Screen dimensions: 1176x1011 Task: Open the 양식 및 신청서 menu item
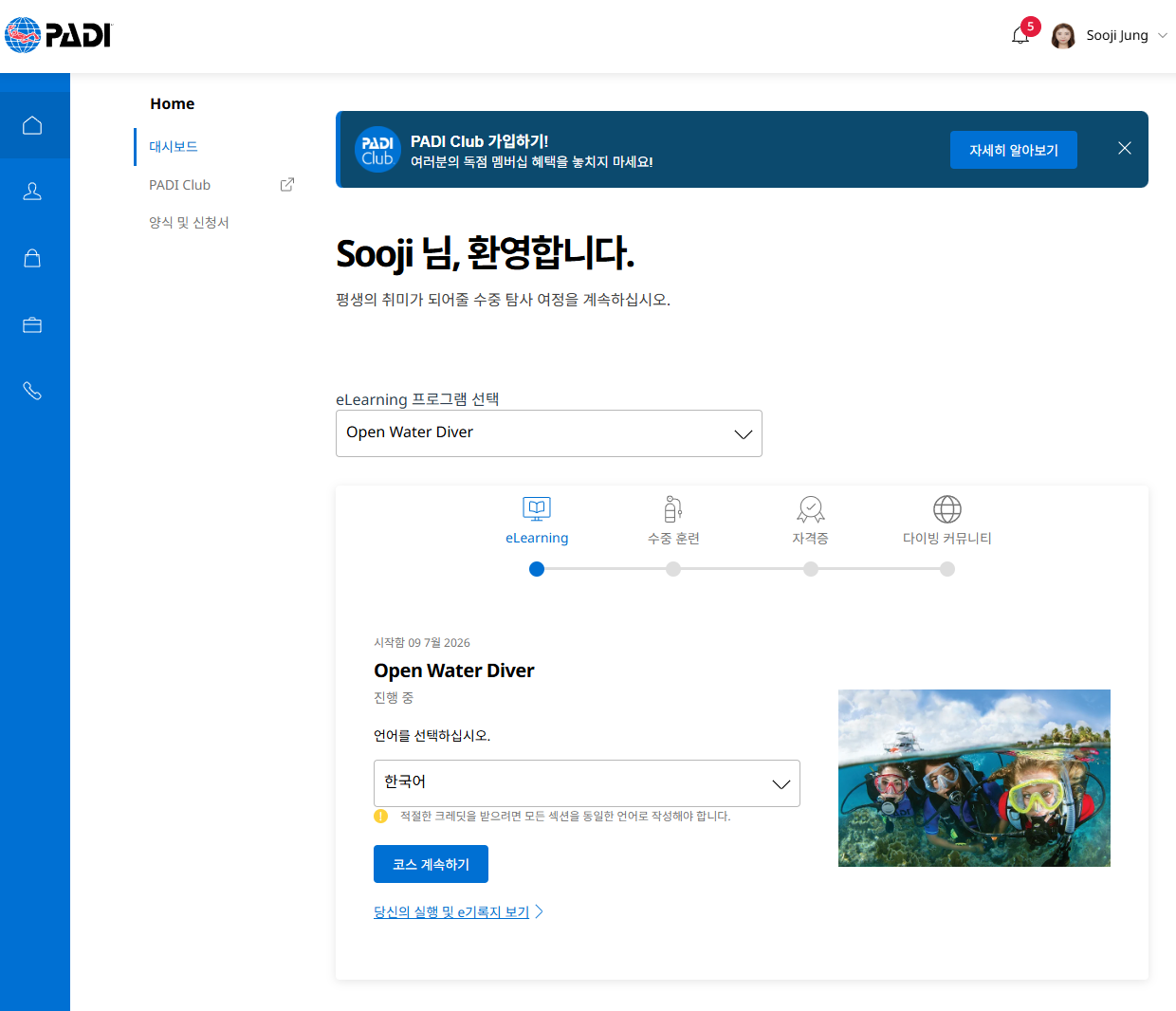(189, 223)
